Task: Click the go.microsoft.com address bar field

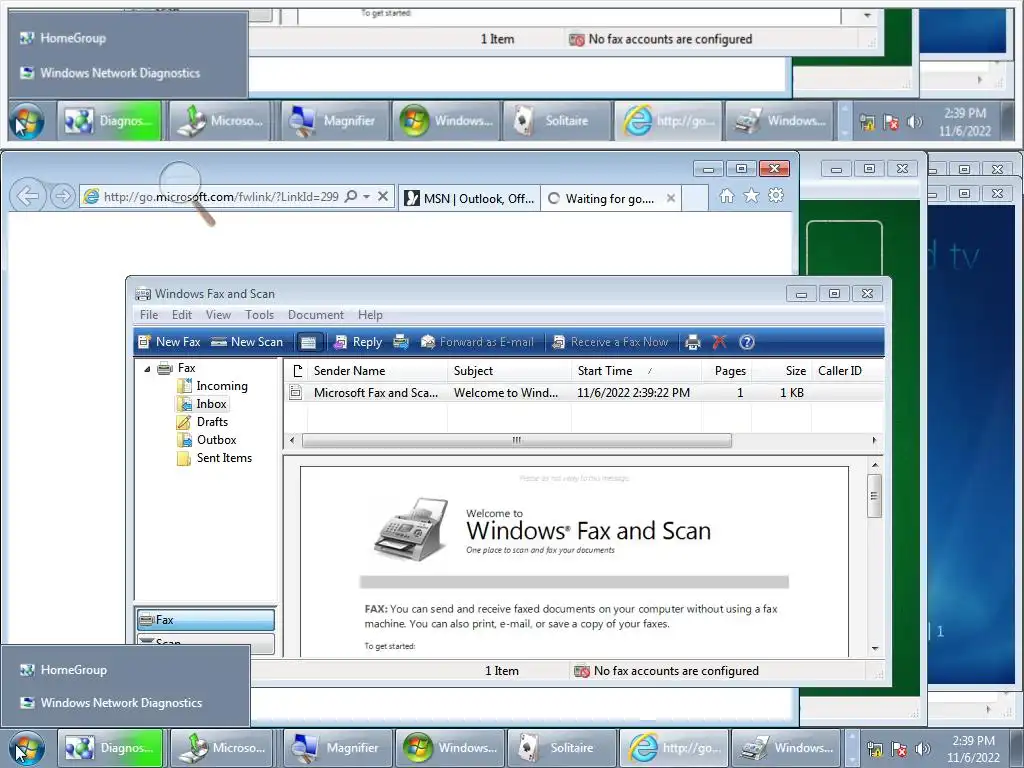Action: (x=221, y=197)
